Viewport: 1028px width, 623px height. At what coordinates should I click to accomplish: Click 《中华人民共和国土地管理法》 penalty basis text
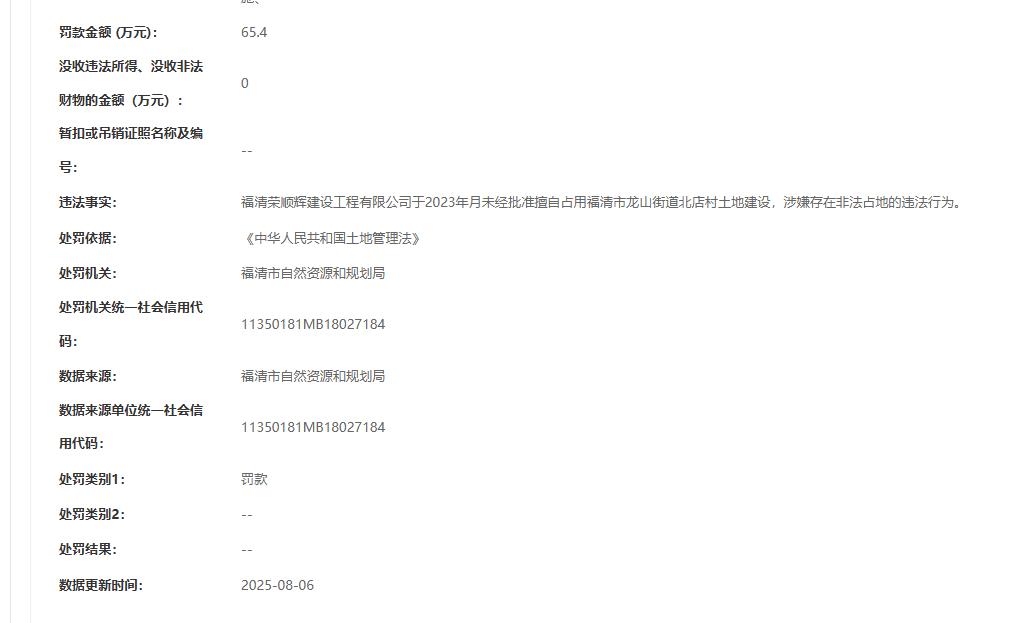click(330, 239)
